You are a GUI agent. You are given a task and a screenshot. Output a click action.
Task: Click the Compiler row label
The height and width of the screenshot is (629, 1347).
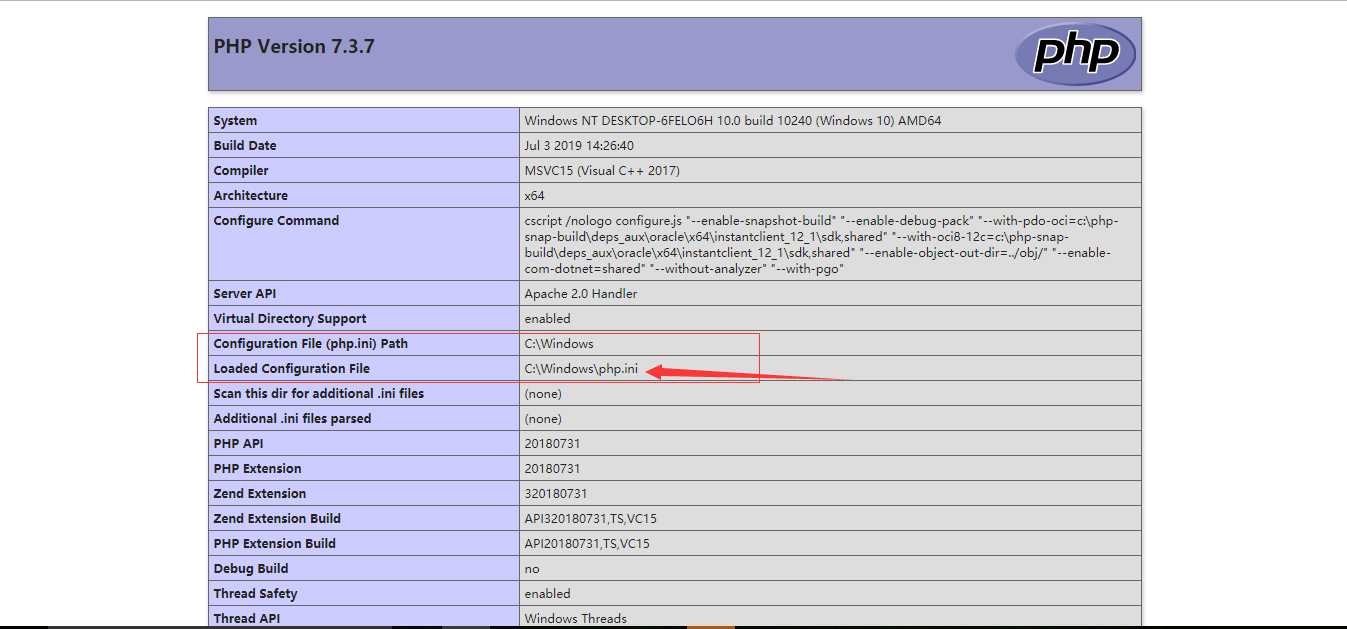pyautogui.click(x=241, y=171)
